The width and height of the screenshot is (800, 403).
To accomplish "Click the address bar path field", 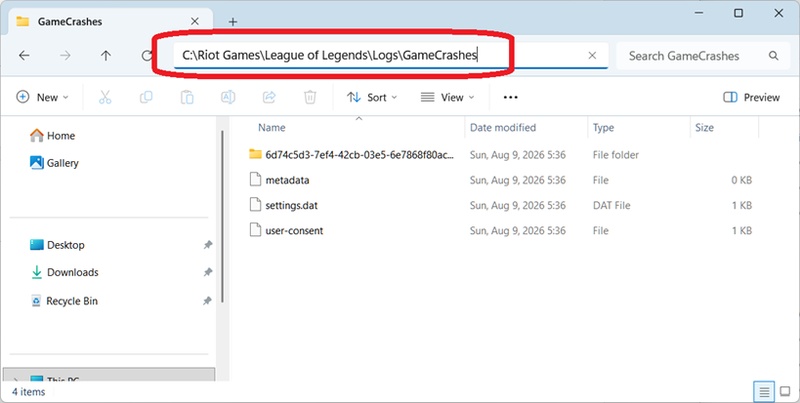I will pyautogui.click(x=391, y=56).
